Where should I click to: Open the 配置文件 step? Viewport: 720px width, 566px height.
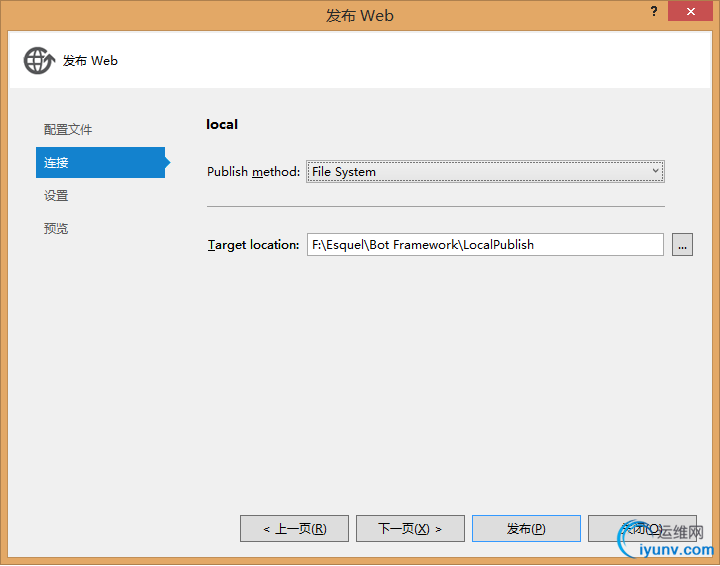68,129
